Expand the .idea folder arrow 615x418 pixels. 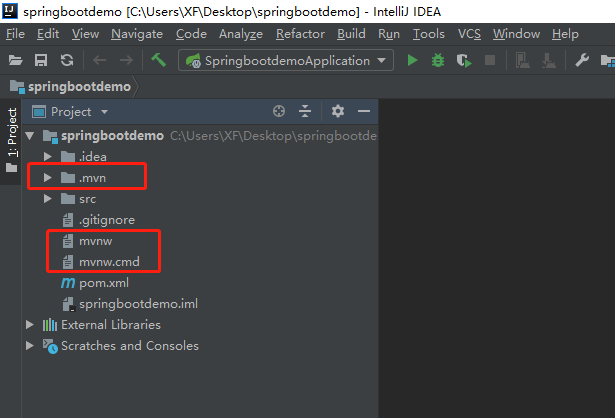pos(48,157)
